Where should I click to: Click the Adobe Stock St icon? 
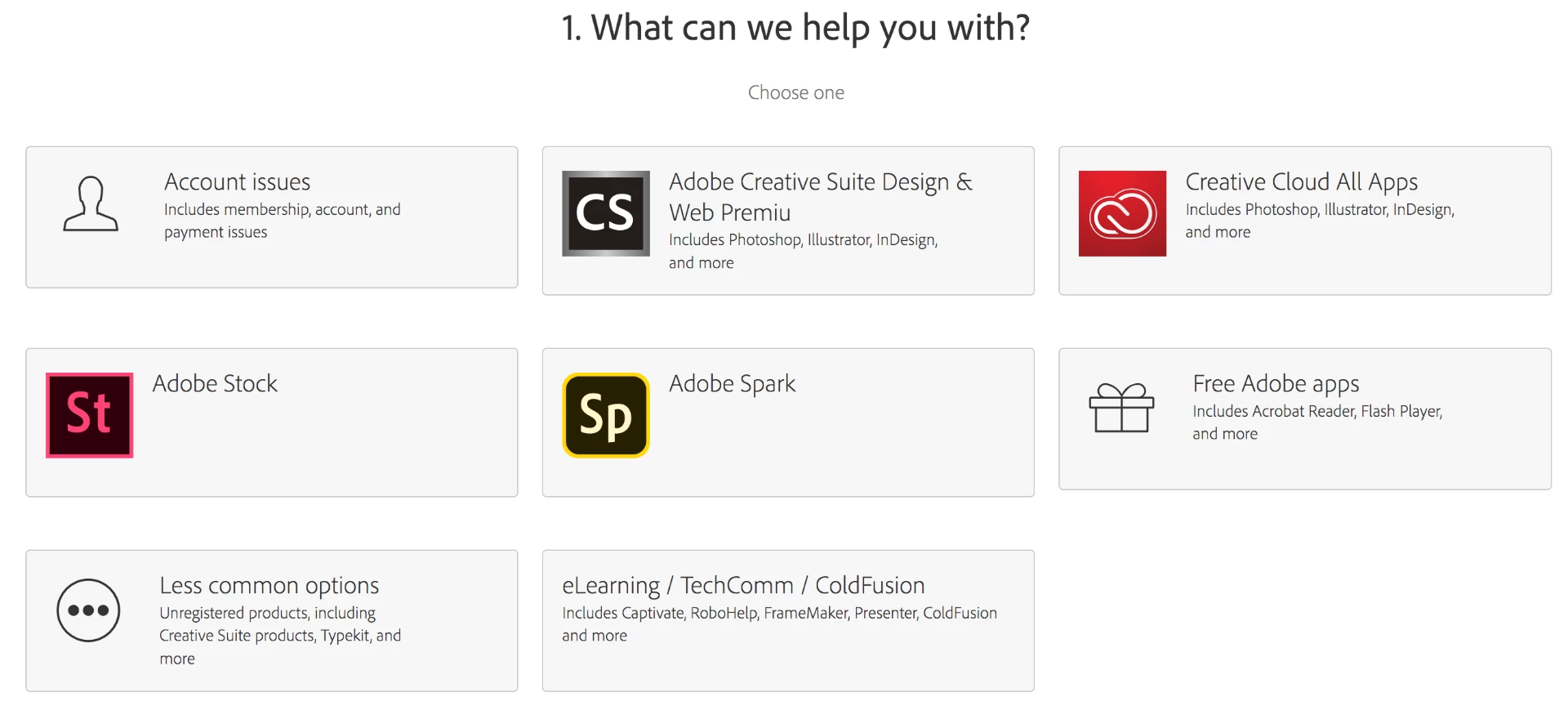[x=89, y=415]
